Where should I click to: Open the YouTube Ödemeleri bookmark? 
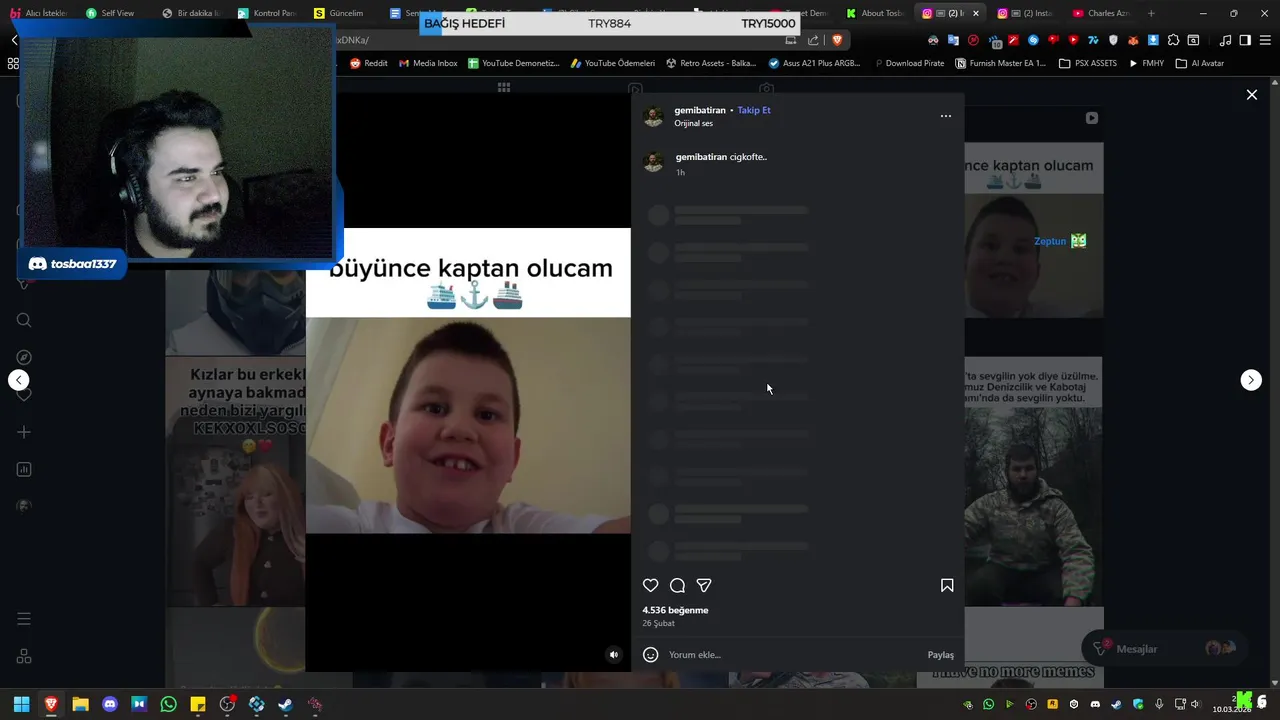point(613,63)
